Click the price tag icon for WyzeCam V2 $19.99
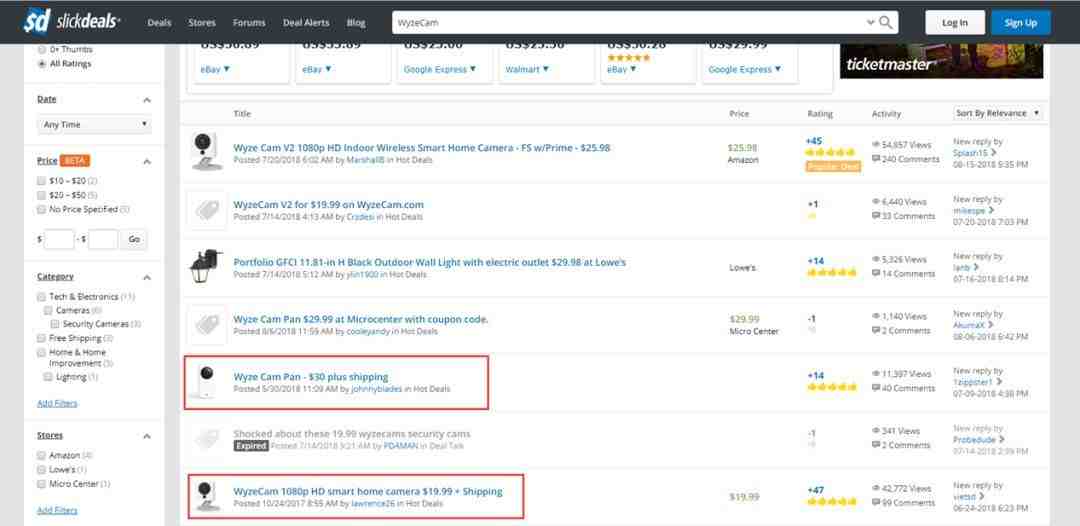This screenshot has height=526, width=1080. pos(207,210)
